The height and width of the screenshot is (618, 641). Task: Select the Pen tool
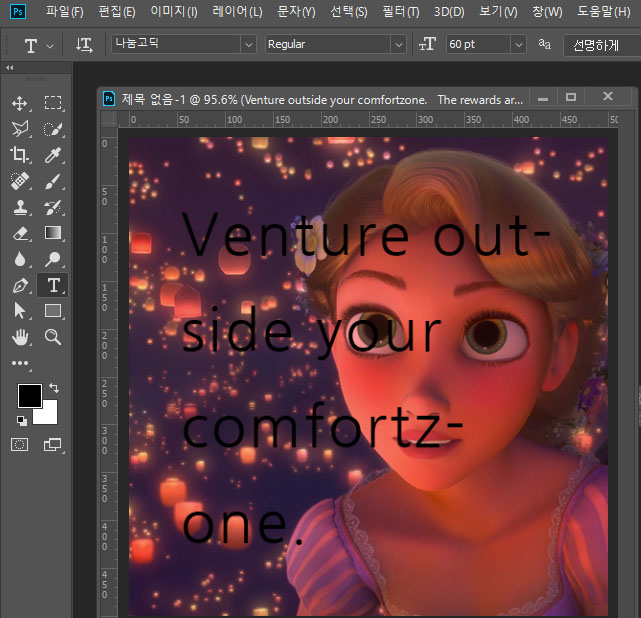click(20, 285)
